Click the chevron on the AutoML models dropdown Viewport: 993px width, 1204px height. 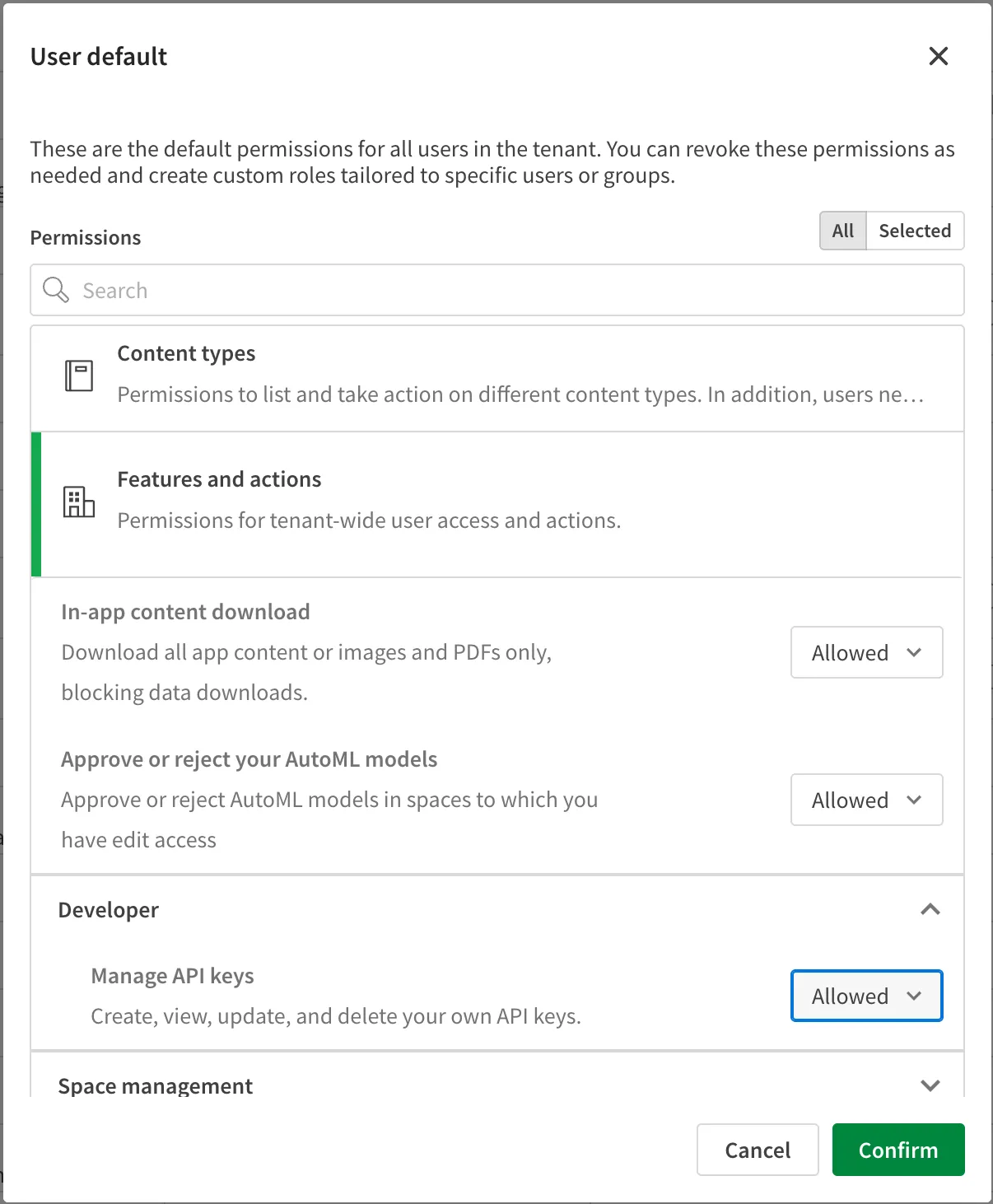914,800
